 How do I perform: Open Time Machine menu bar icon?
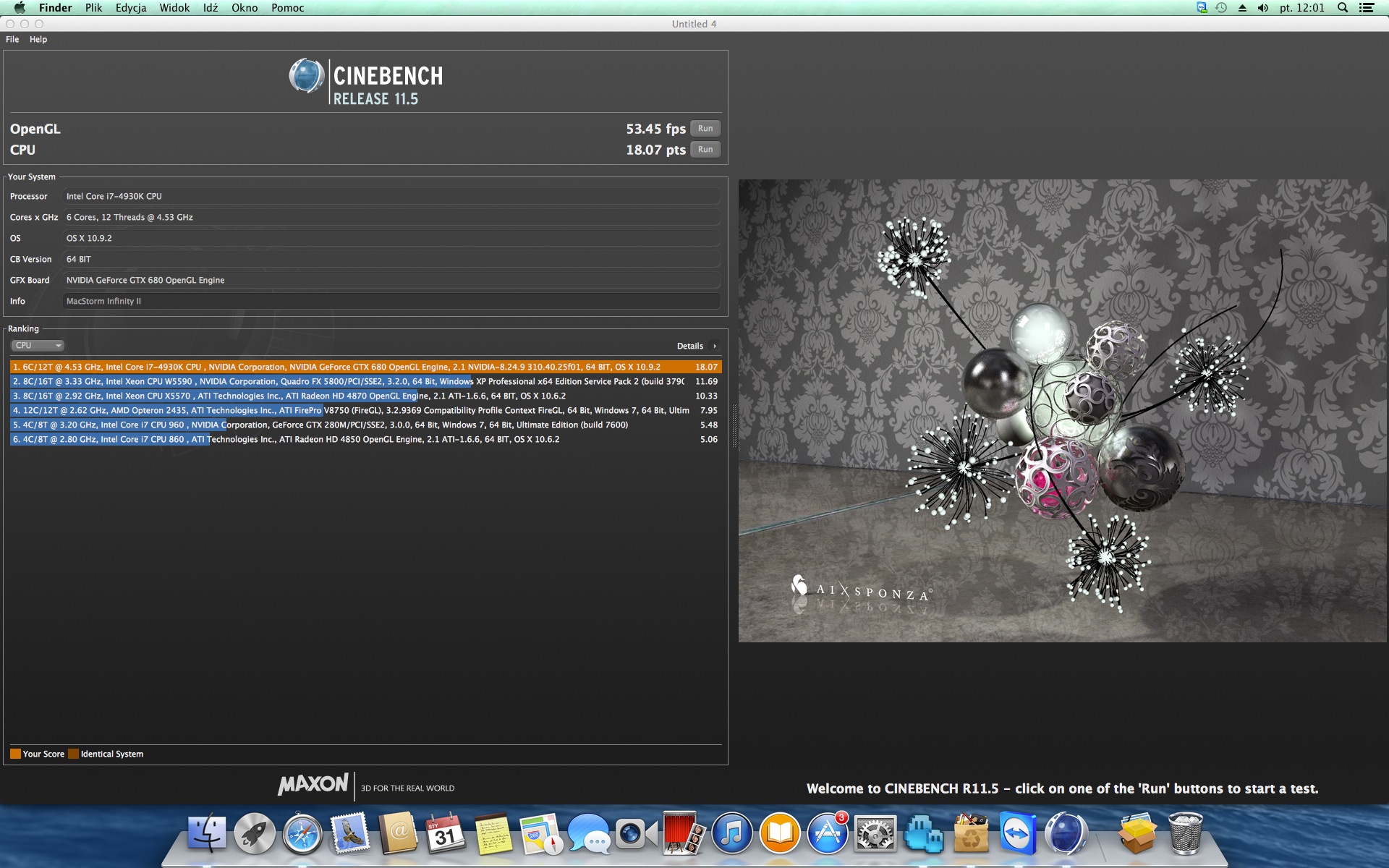1221,8
